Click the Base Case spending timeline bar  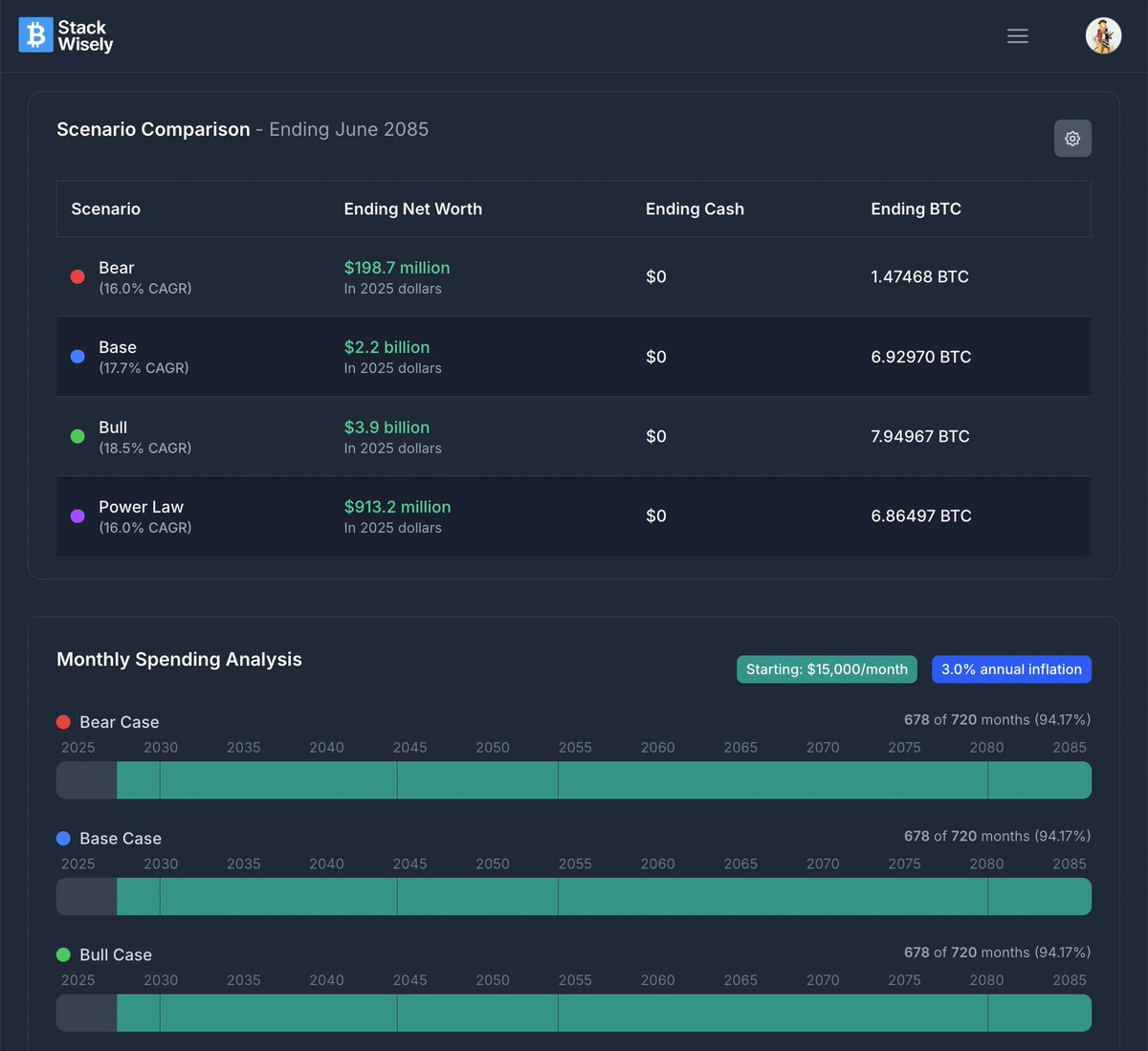[x=574, y=897]
